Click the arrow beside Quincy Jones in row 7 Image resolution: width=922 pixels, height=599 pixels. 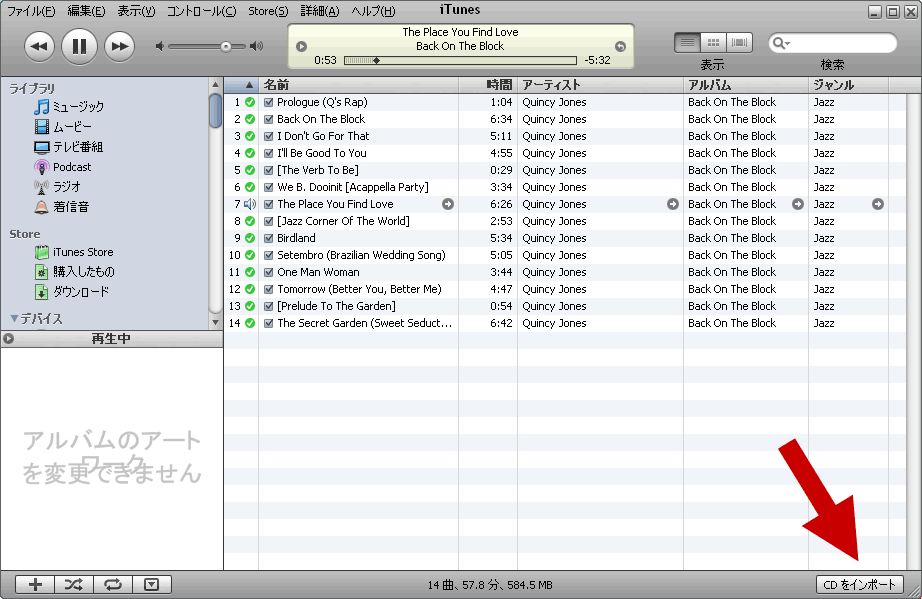[x=673, y=204]
